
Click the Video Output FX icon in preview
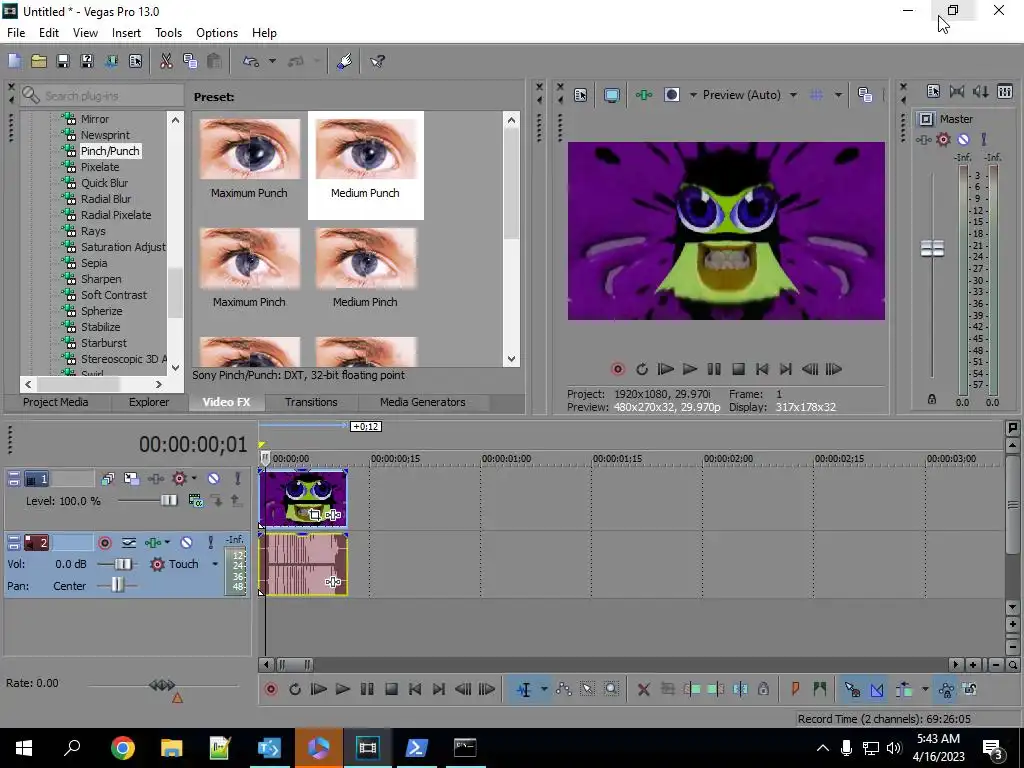coord(644,95)
